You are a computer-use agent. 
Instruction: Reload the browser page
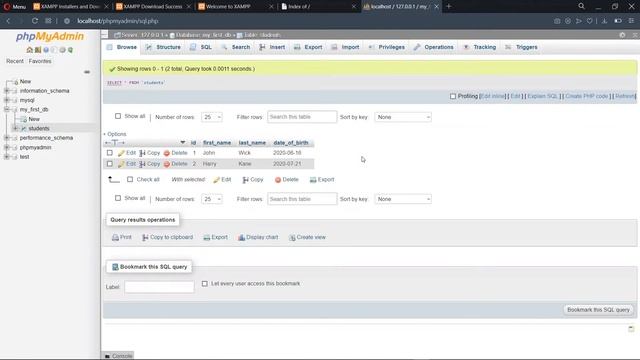pyautogui.click(x=35, y=21)
